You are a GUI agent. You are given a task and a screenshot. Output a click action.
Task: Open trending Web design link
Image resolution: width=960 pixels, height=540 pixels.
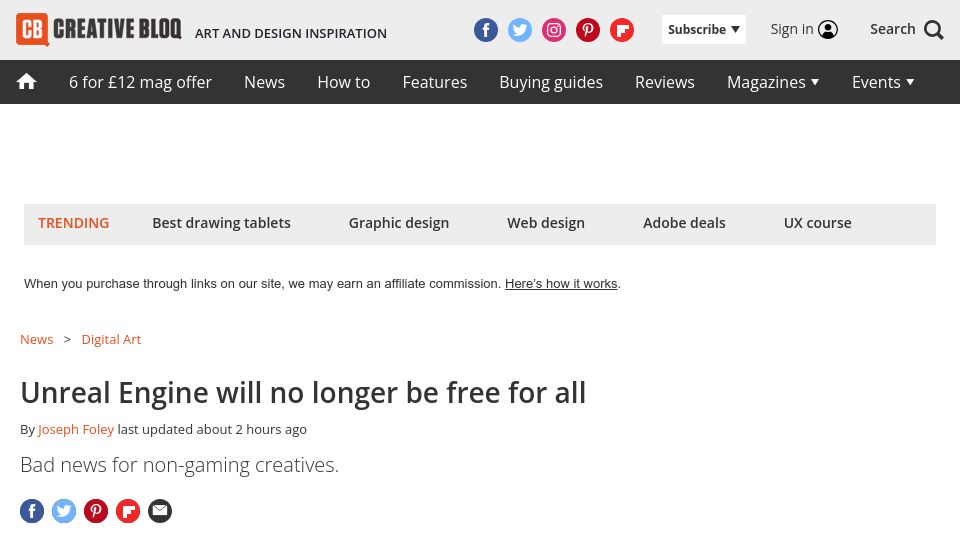546,223
